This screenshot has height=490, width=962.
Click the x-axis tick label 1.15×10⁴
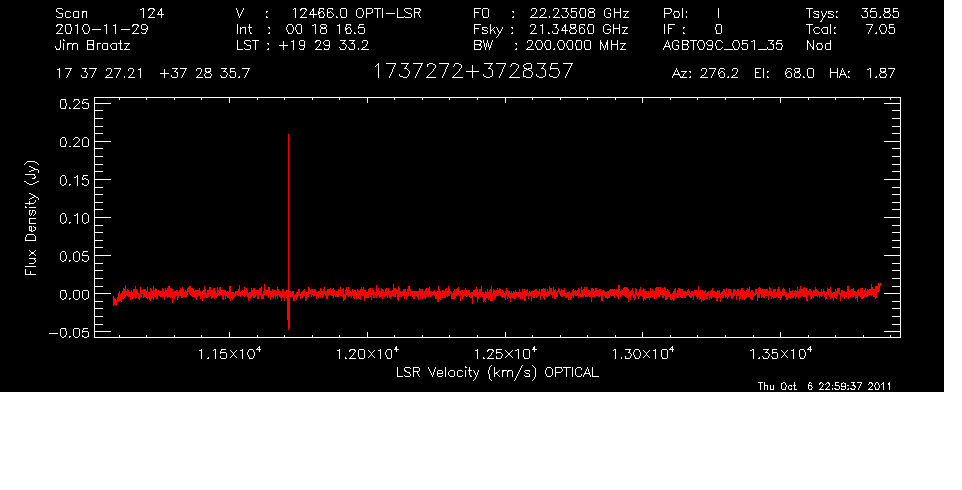click(x=230, y=353)
